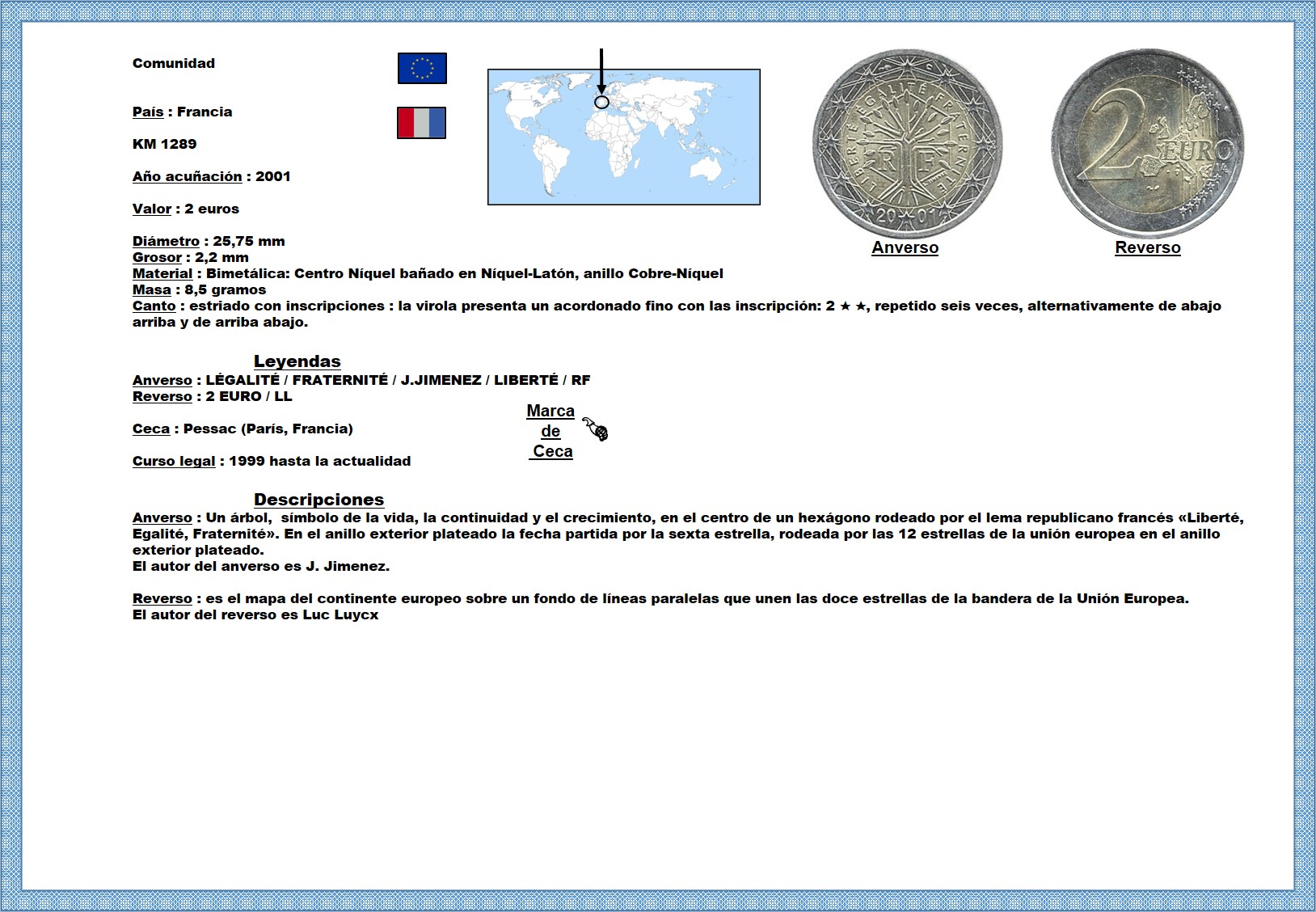
Task: Click the Canto estriado con inscripciones line
Action: (677, 314)
